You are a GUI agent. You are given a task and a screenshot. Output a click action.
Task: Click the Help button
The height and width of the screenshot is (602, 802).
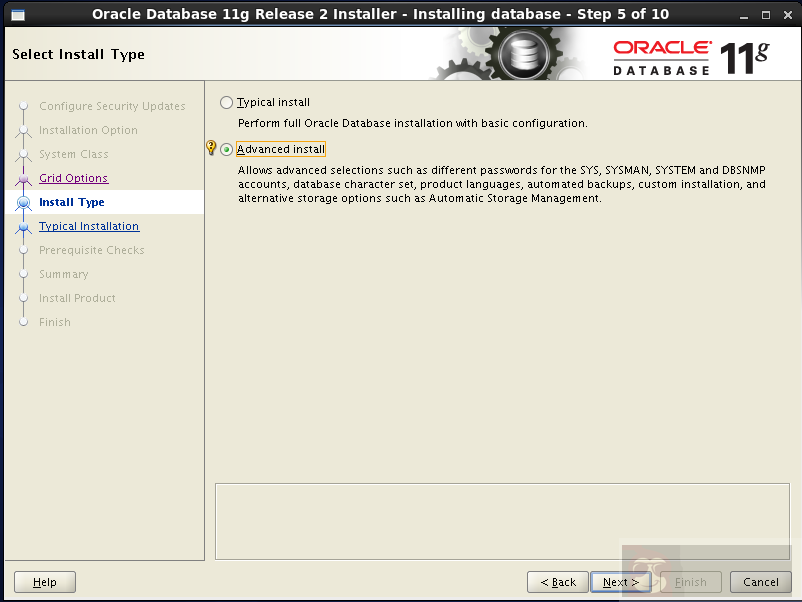coord(44,581)
